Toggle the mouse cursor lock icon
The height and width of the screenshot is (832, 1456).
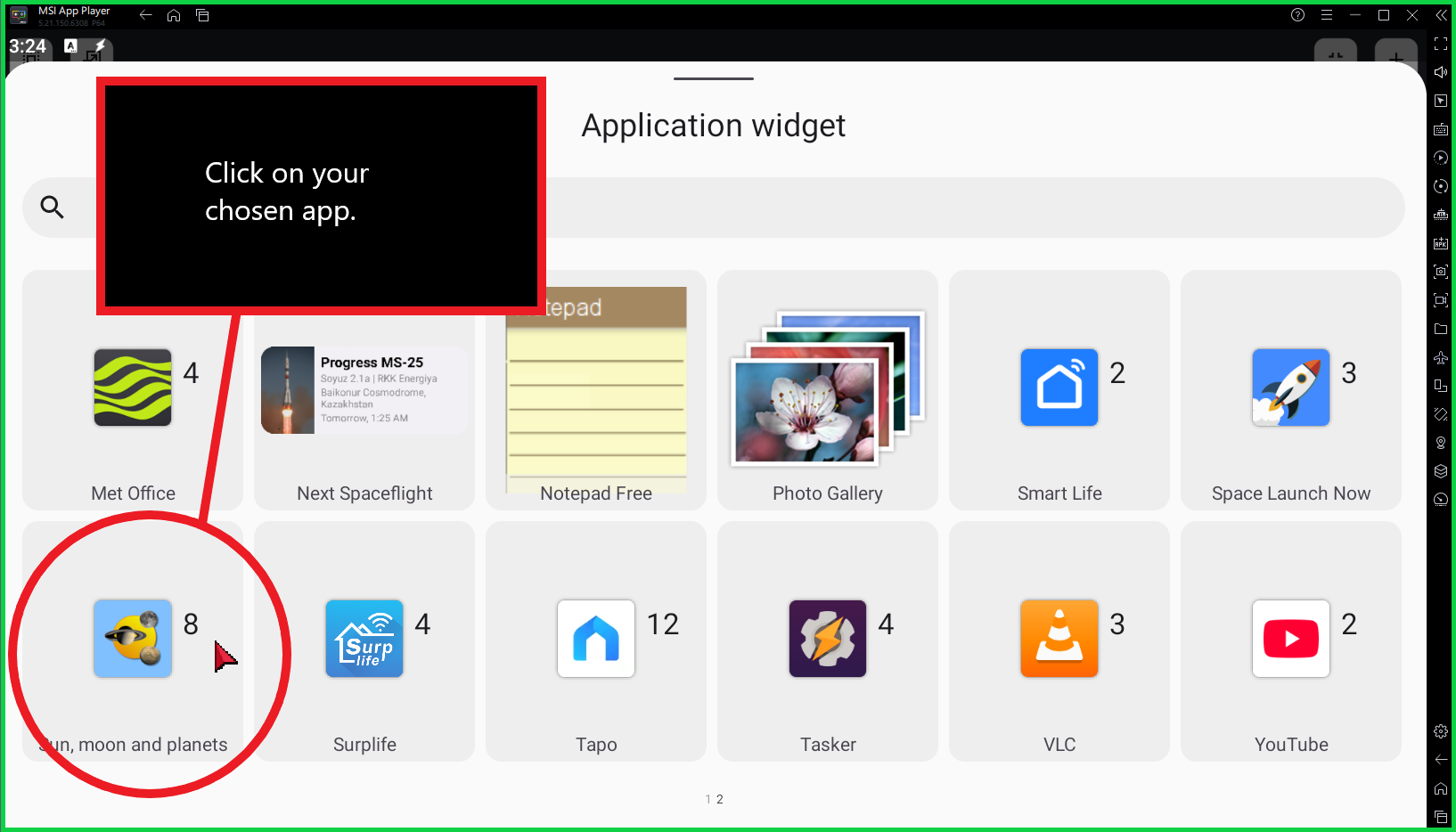1441,101
